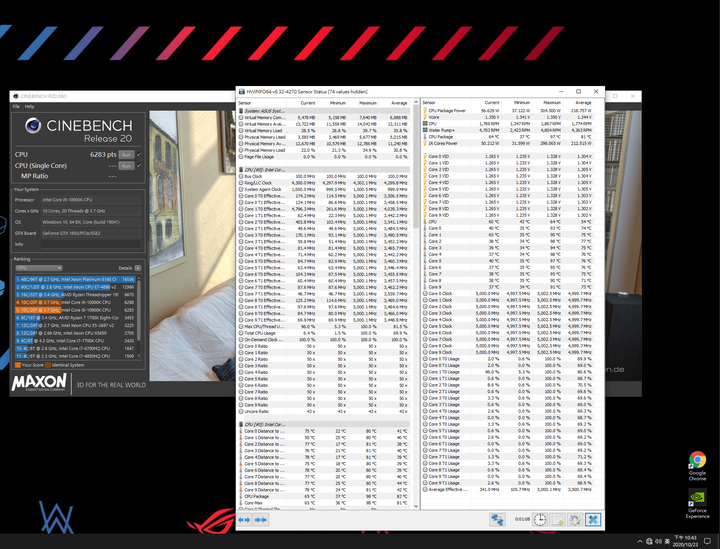
Task: Collapse the first CPU [#0]: Intel Core group header
Action: coord(324,169)
